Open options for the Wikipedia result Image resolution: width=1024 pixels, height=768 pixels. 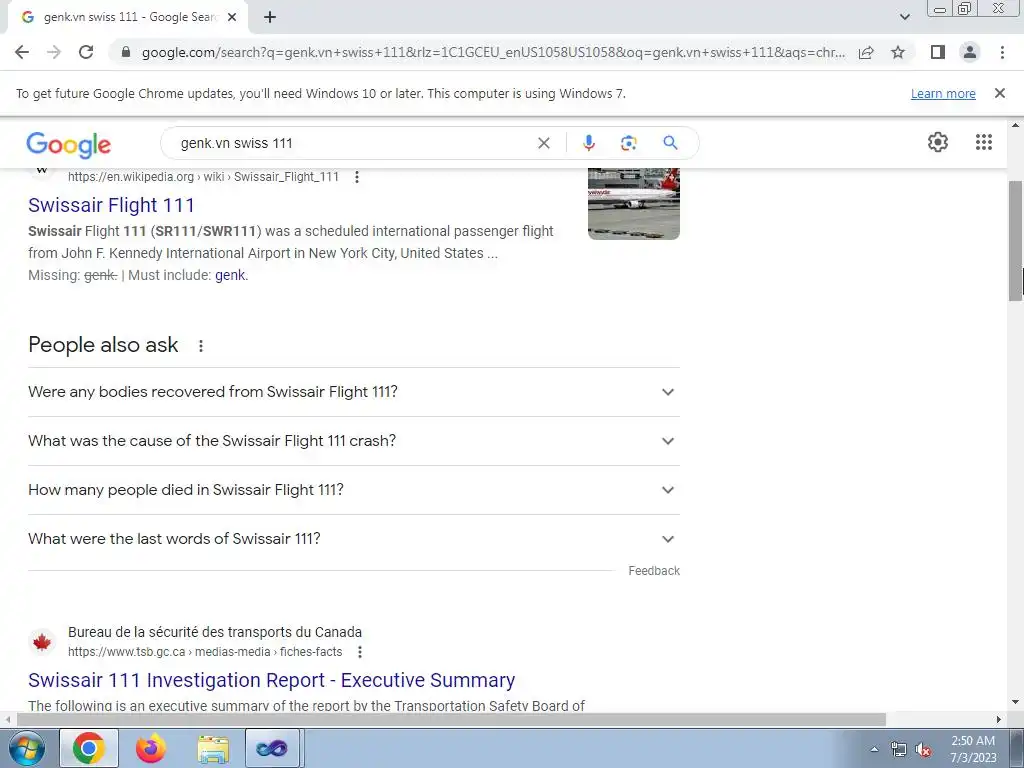point(357,177)
